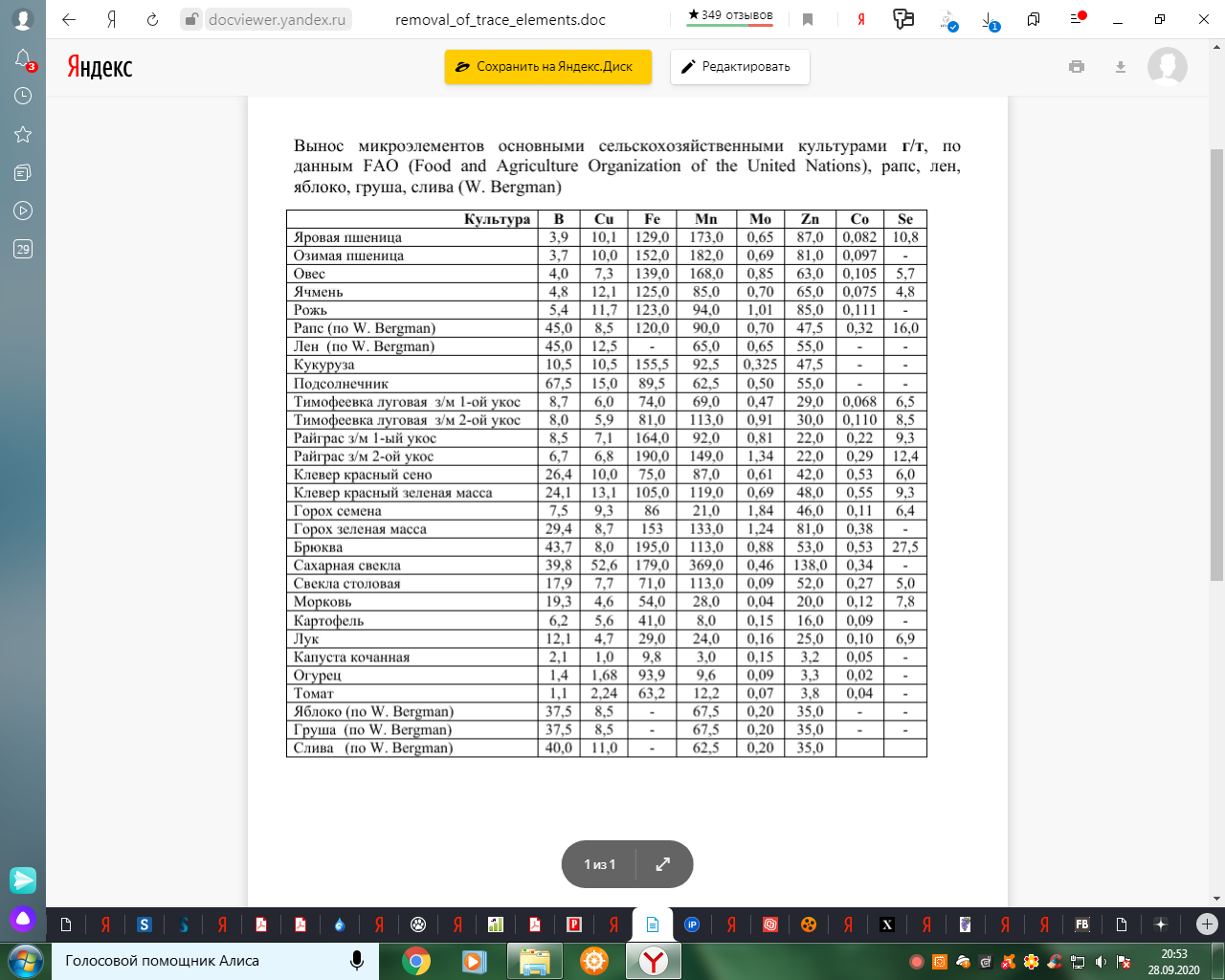Open the calendar icon showing 29

(x=23, y=249)
